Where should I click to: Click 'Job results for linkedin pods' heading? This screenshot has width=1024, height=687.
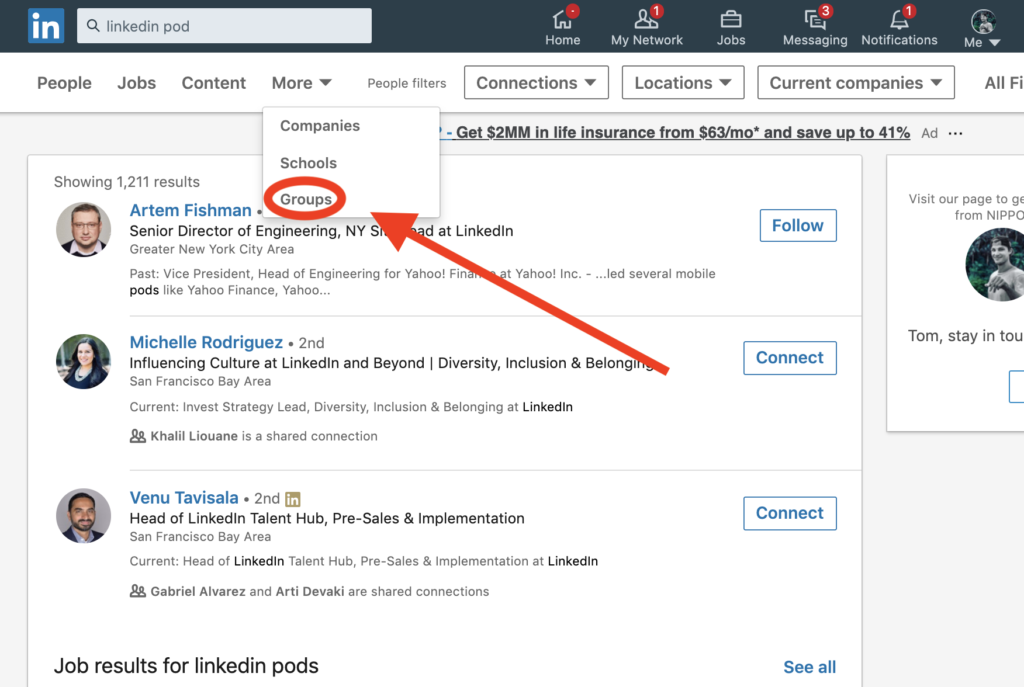click(186, 665)
